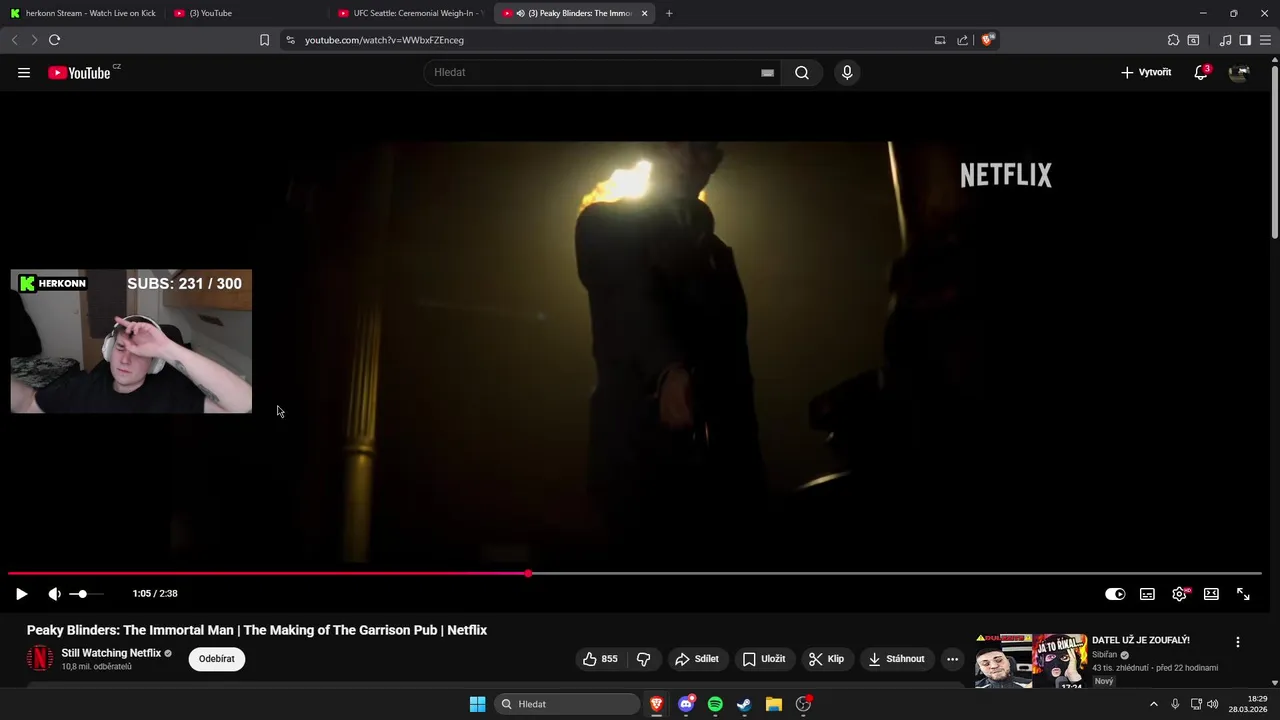Screen dimensions: 1280x720
Task: Open the Netflix channel avatar
Action: coord(40,658)
